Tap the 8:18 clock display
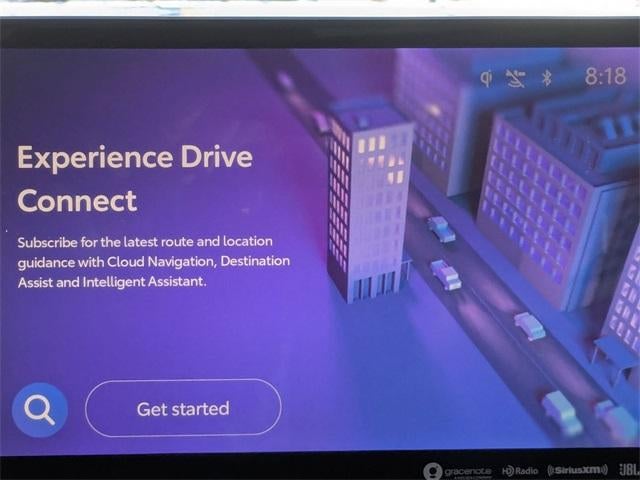The height and width of the screenshot is (480, 640). (x=604, y=77)
